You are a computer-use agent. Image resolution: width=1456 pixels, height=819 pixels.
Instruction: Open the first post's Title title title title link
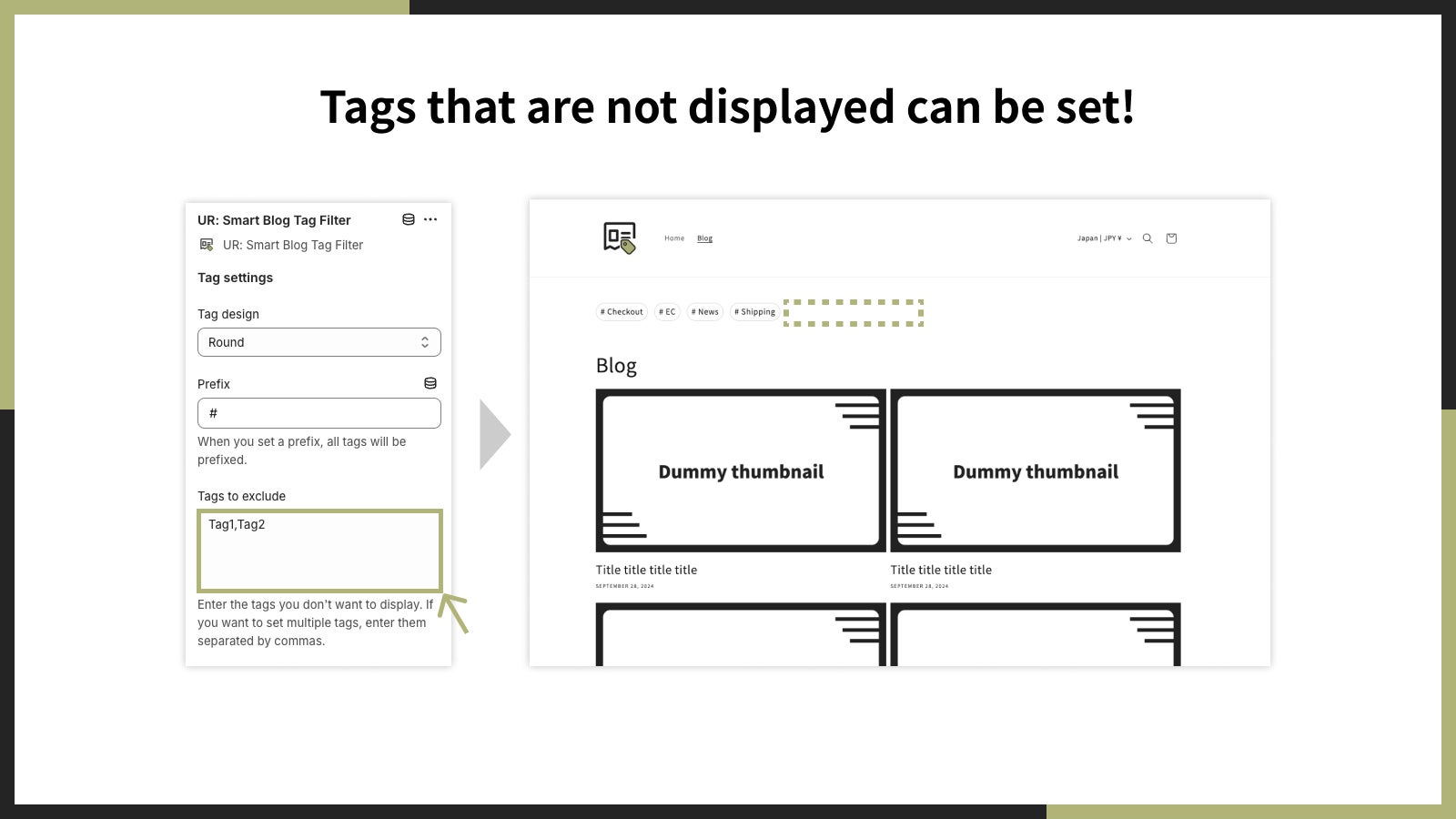646,570
